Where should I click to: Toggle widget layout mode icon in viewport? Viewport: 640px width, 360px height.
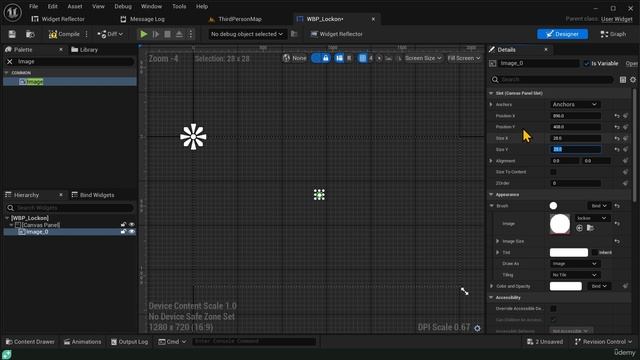point(339,58)
